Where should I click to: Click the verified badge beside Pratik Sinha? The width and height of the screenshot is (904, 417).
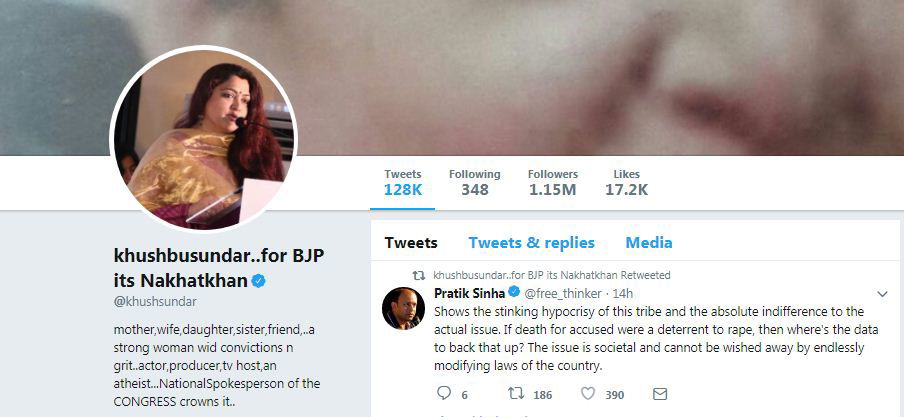(514, 292)
